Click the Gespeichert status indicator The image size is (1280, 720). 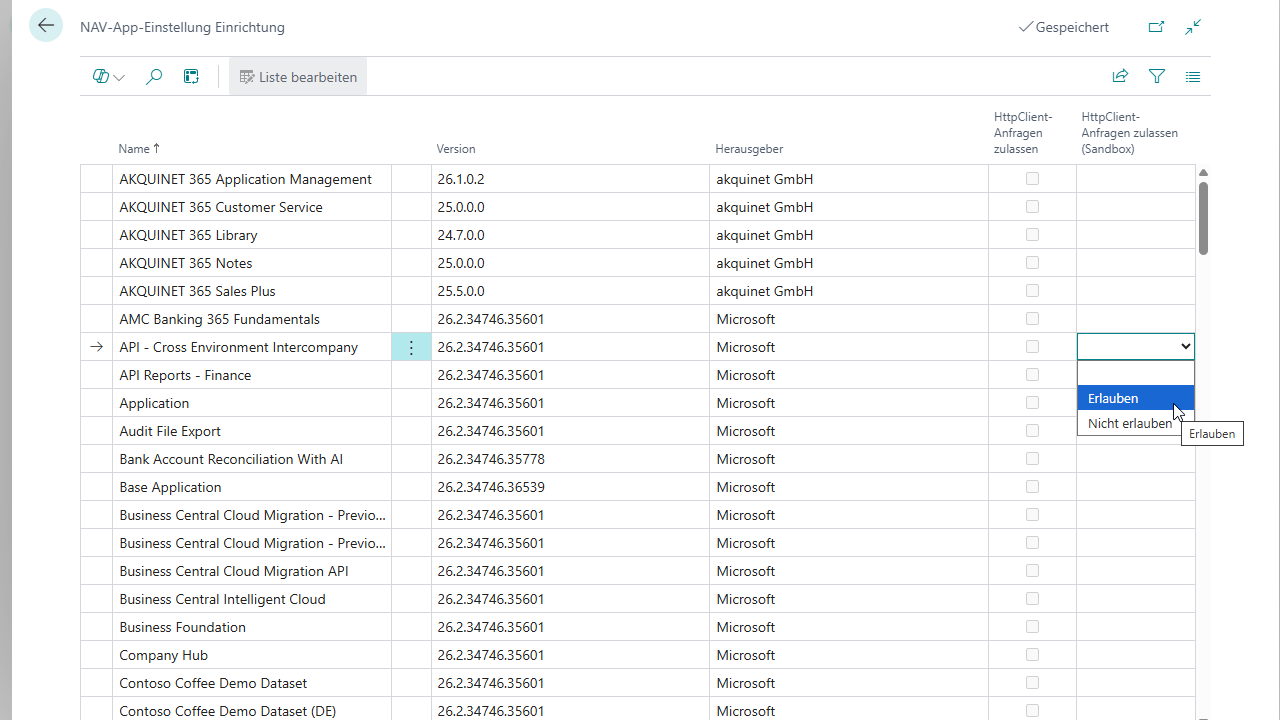pyautogui.click(x=1063, y=27)
